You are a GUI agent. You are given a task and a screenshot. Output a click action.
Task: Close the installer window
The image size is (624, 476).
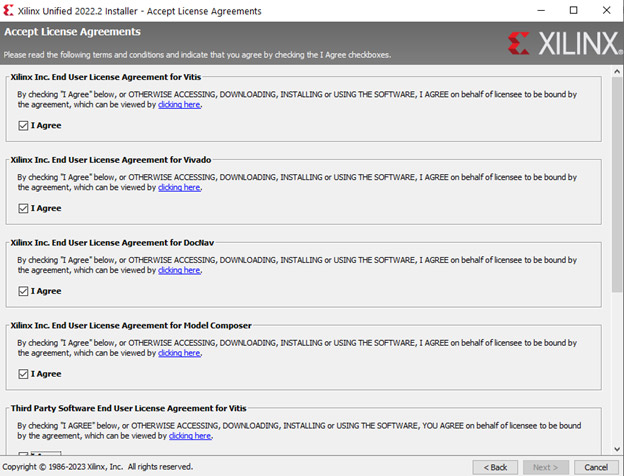[x=606, y=11]
